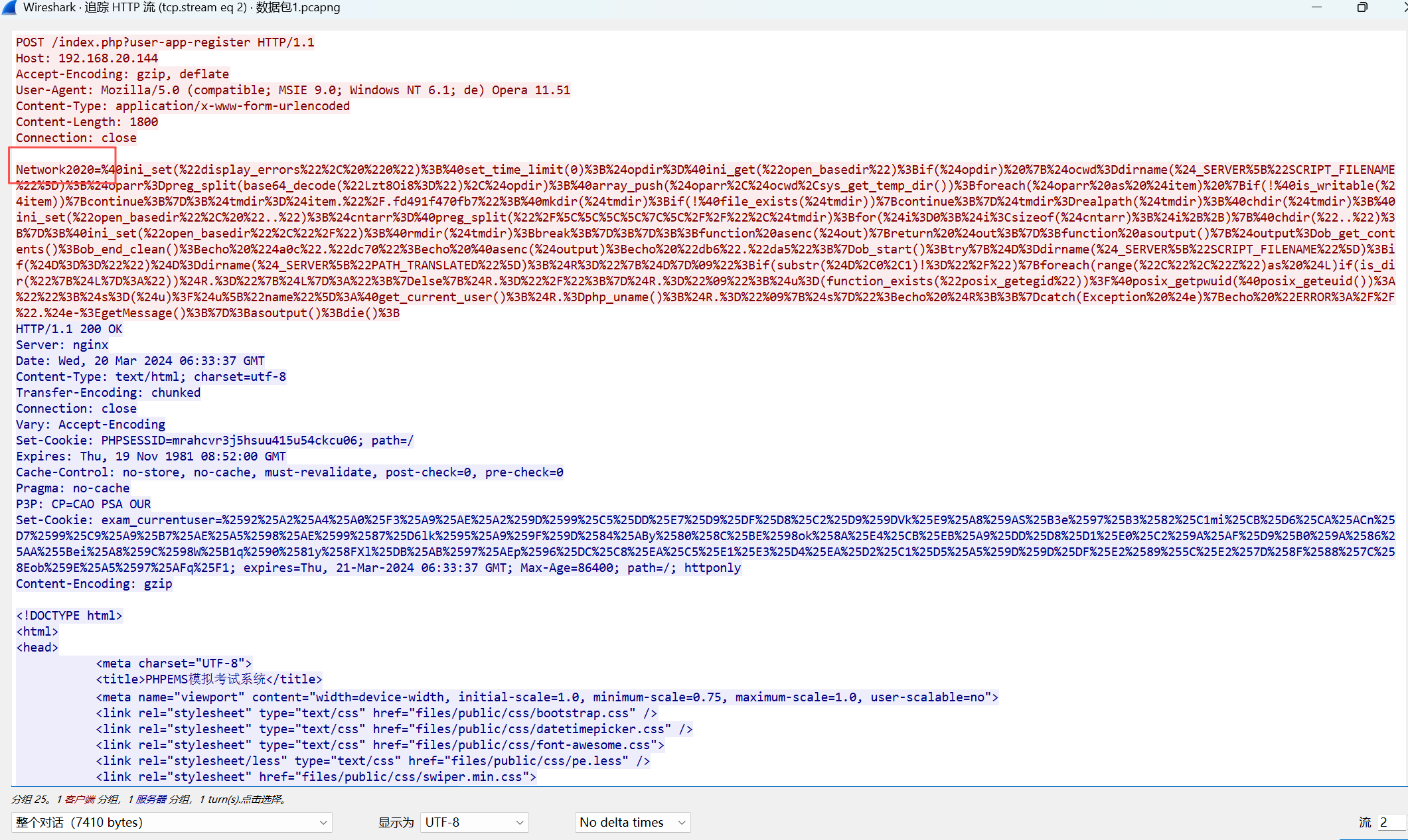
Task: Select the User-Agent Opera 11.51 header line
Action: pyautogui.click(x=293, y=90)
